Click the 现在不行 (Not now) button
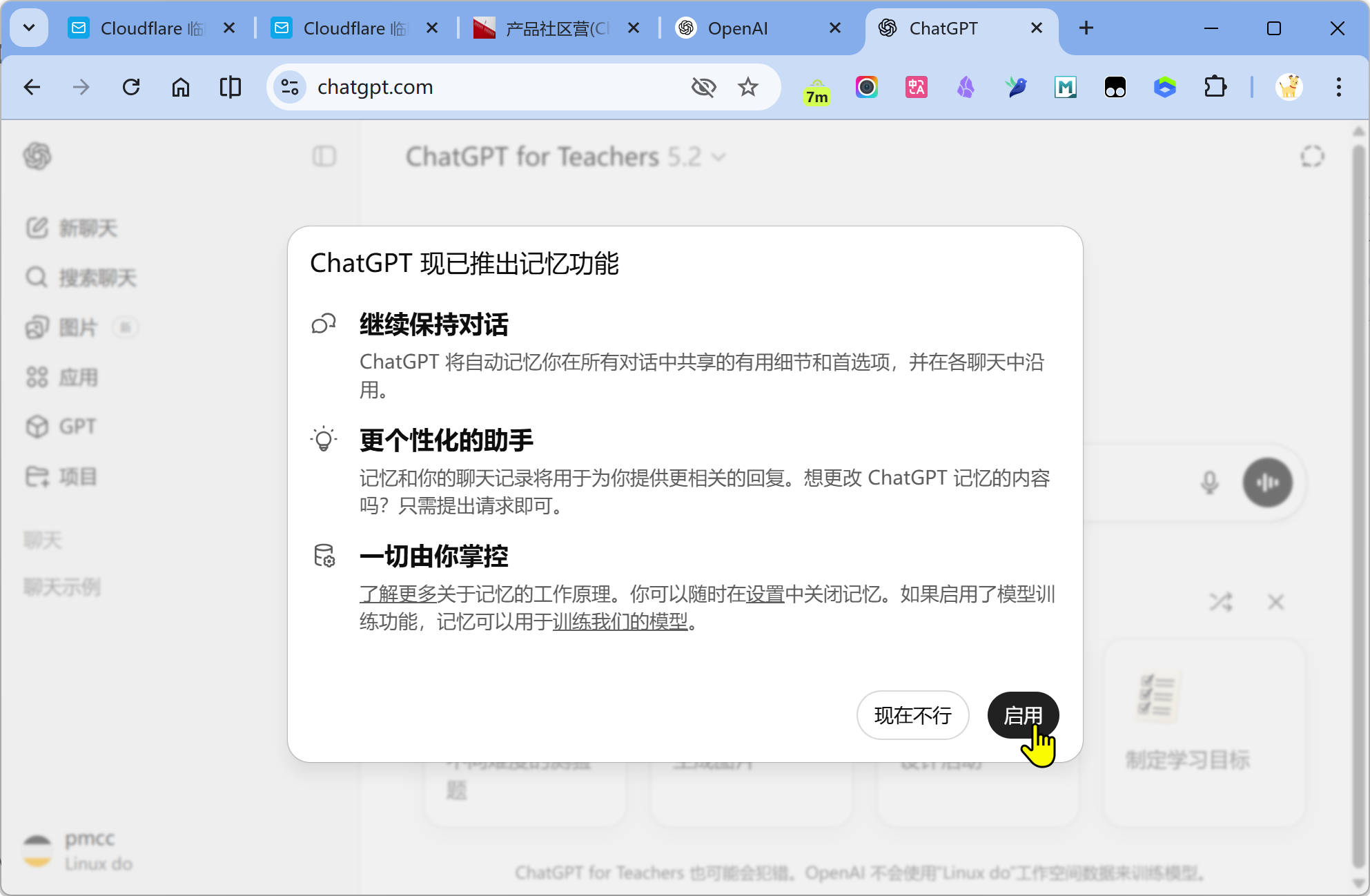This screenshot has width=1370, height=896. [912, 715]
